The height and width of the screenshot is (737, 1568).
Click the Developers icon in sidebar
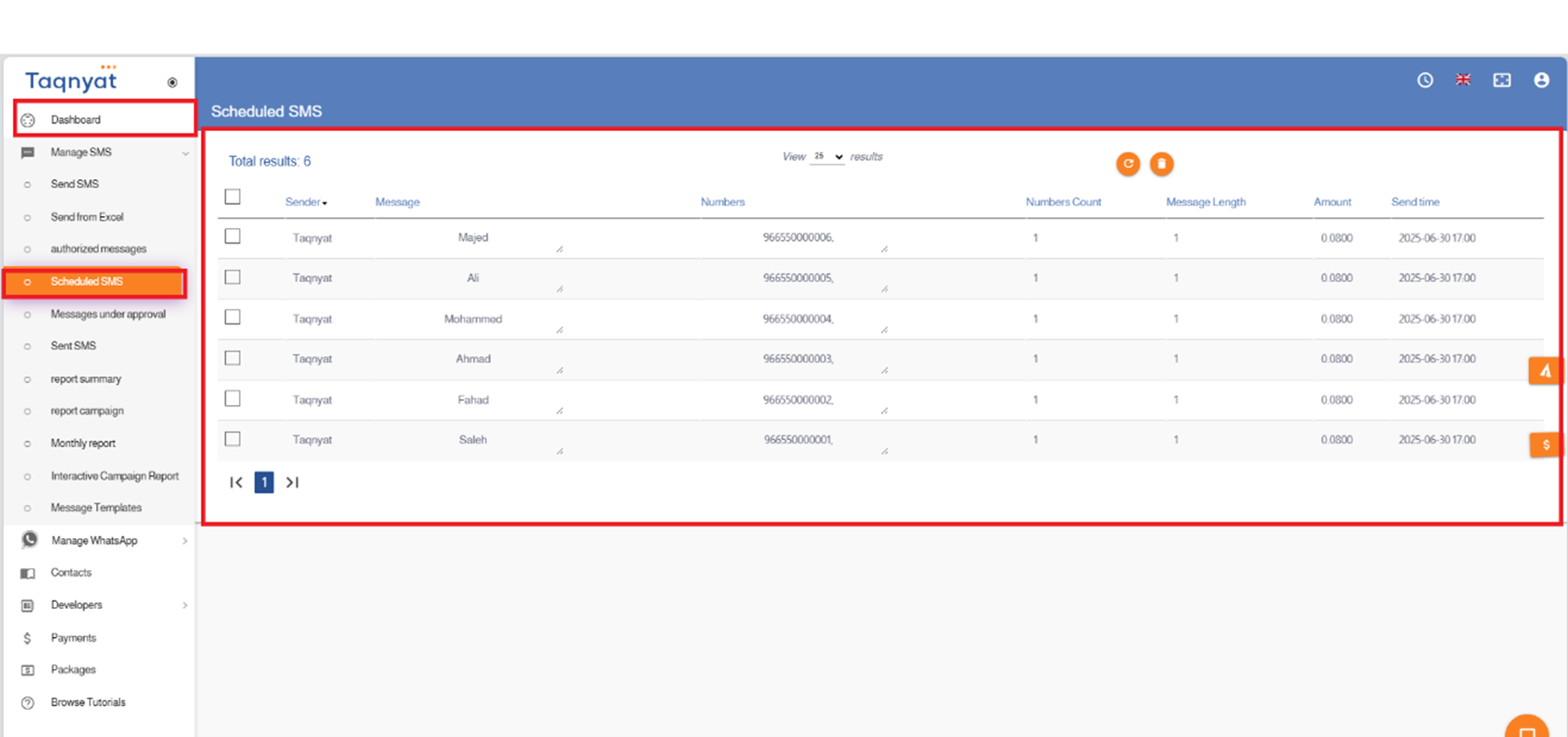[x=28, y=605]
